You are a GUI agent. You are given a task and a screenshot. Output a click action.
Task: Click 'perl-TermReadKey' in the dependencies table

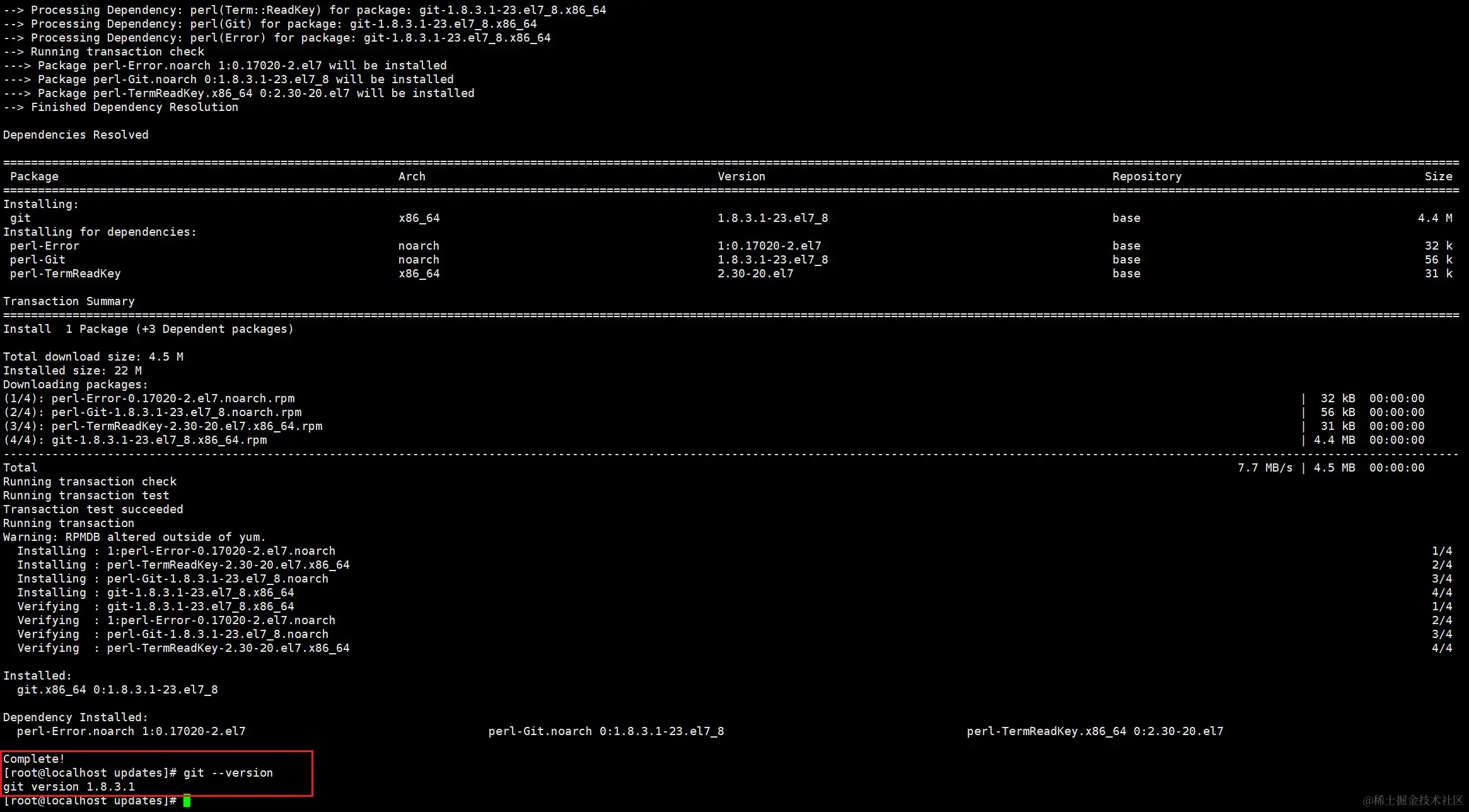click(x=65, y=274)
